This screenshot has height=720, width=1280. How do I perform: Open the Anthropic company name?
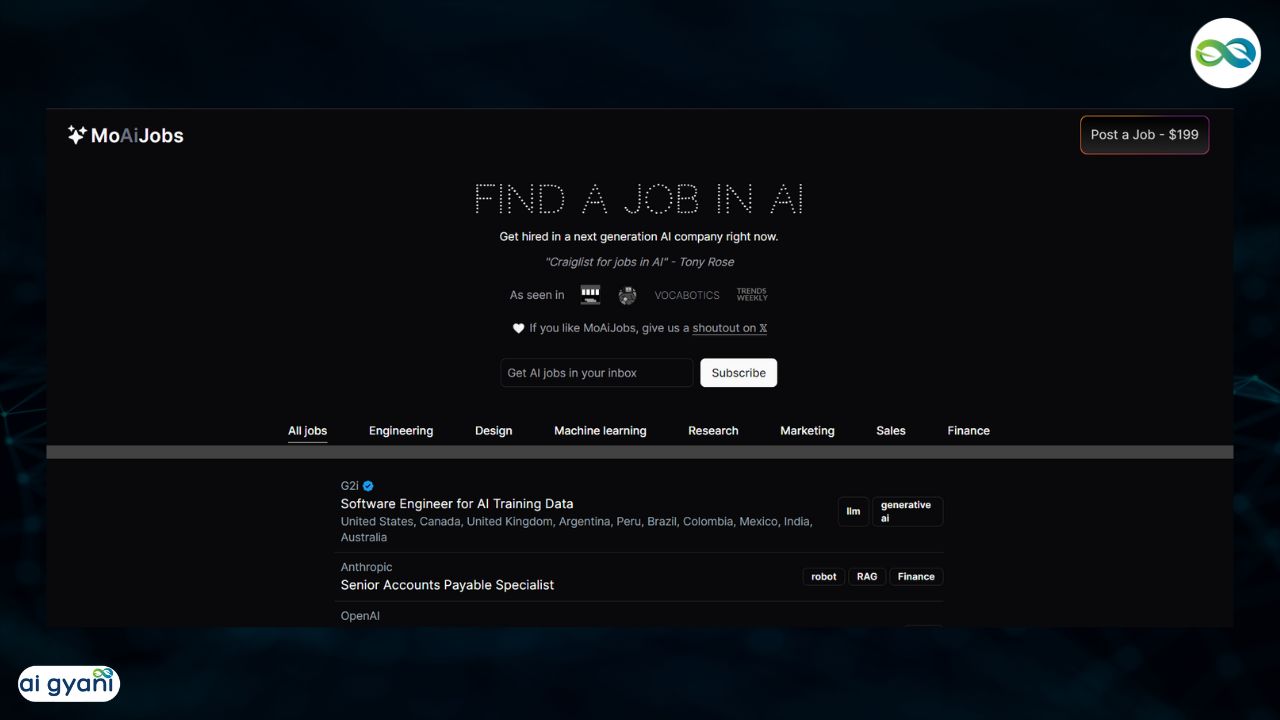click(x=366, y=567)
